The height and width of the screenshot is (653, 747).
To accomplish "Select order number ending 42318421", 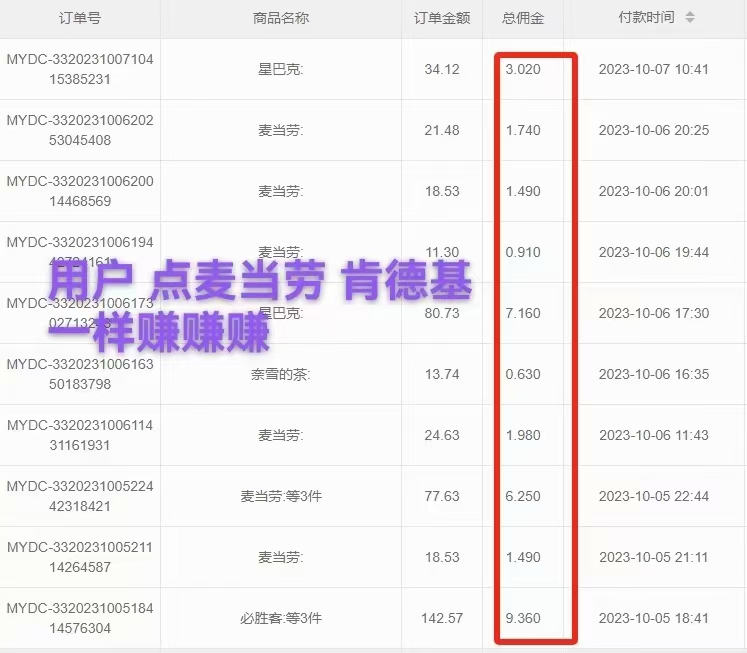I will point(80,496).
